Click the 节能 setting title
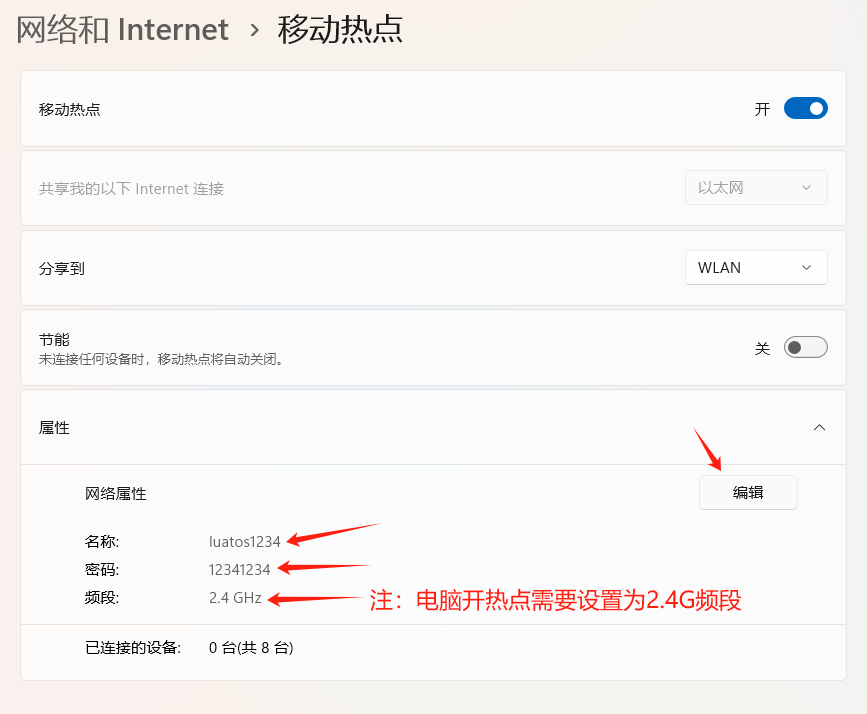This screenshot has height=714, width=867. pos(54,339)
